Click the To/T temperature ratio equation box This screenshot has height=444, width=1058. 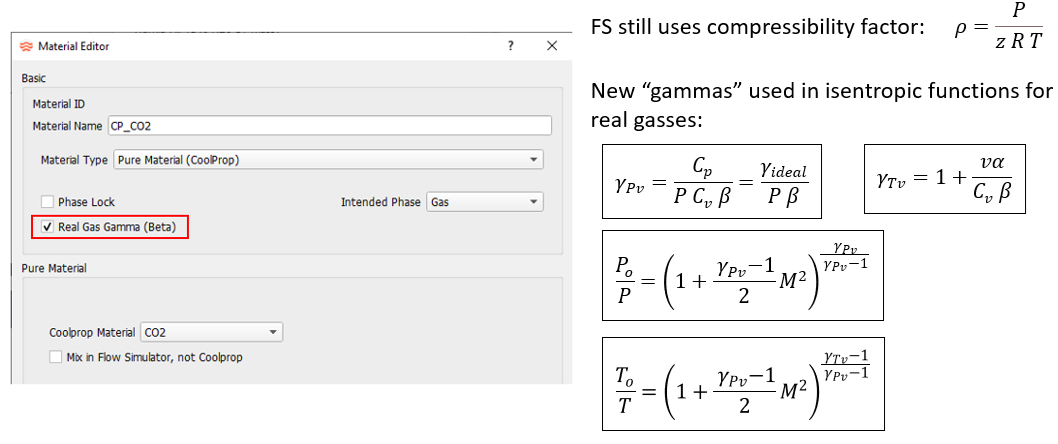coord(742,380)
